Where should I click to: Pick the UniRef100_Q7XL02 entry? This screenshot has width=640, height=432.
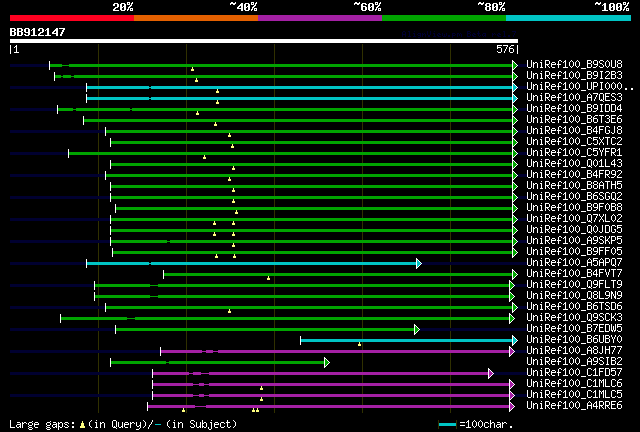point(574,219)
